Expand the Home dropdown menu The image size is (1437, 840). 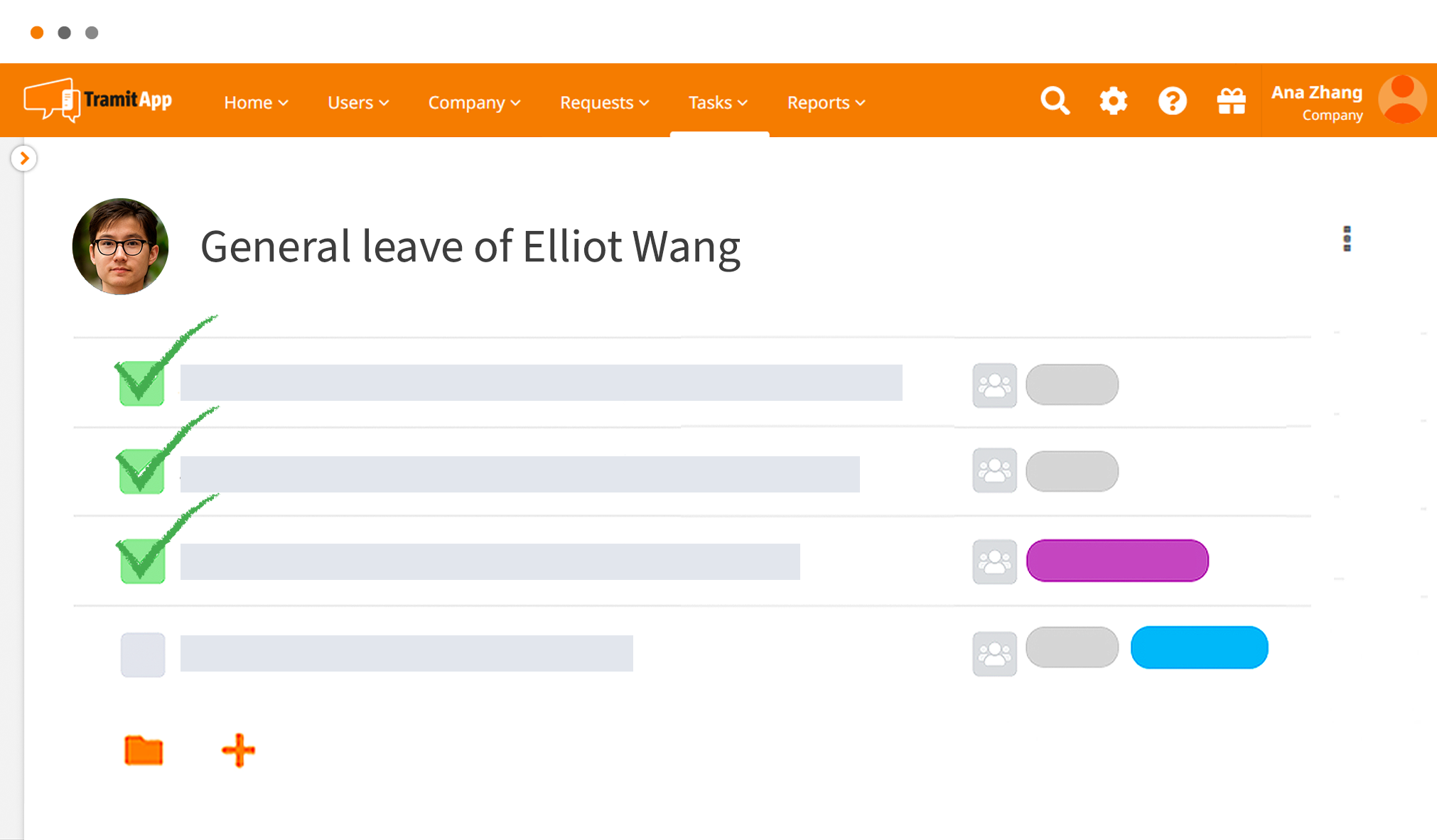[x=256, y=102]
